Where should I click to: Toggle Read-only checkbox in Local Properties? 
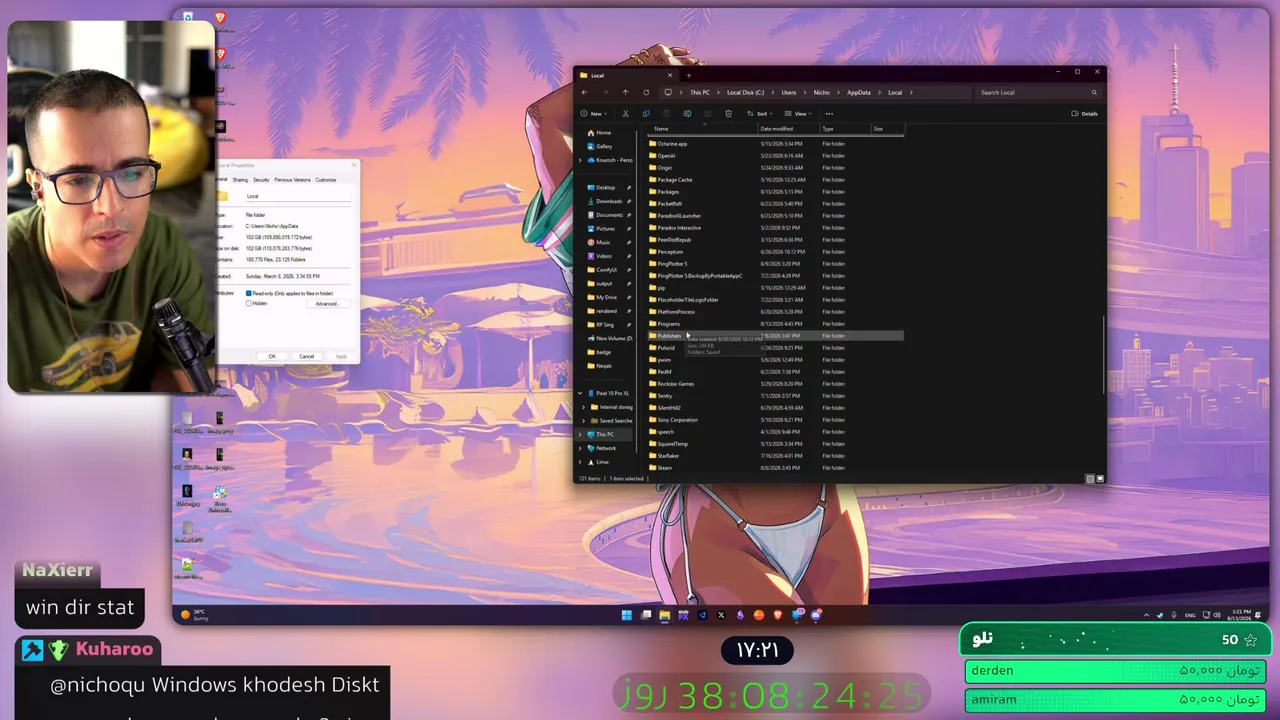pos(249,293)
